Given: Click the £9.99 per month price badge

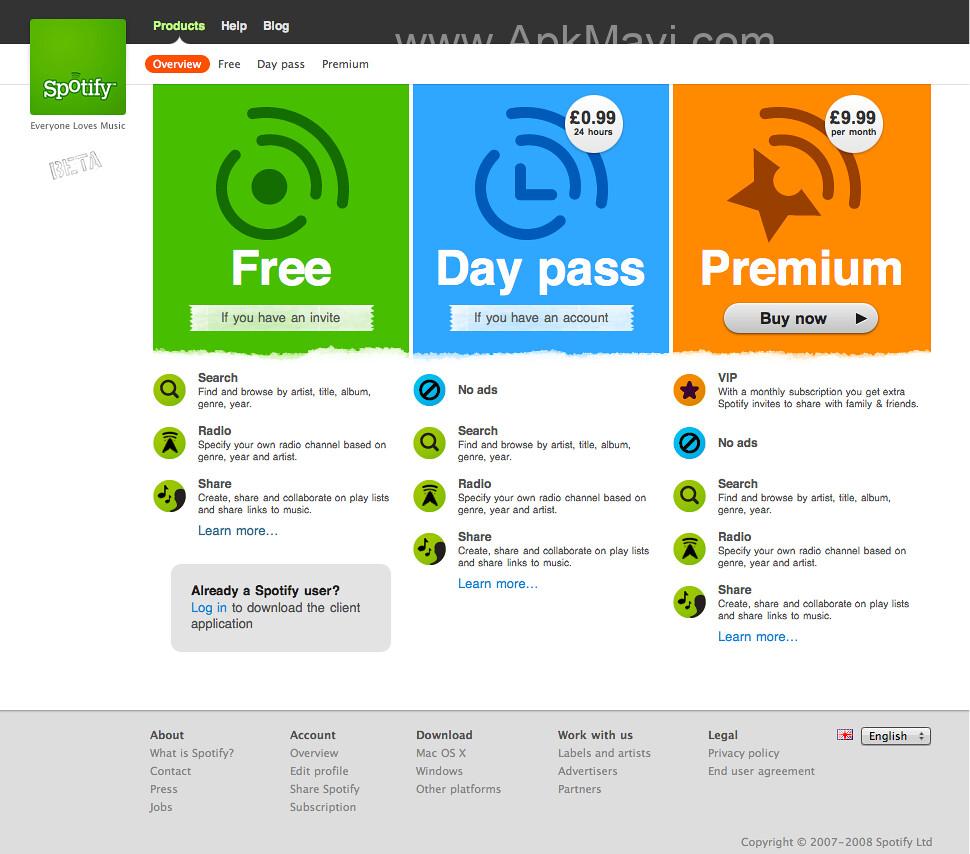Looking at the screenshot, I should pyautogui.click(x=852, y=122).
